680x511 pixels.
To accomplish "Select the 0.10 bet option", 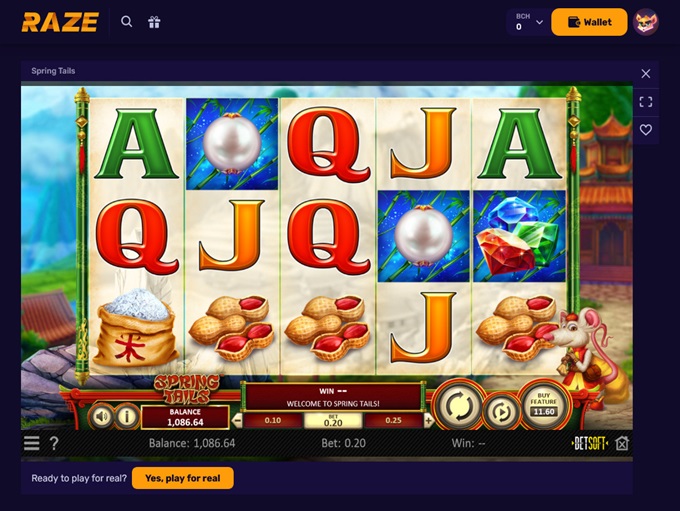I will [x=273, y=420].
